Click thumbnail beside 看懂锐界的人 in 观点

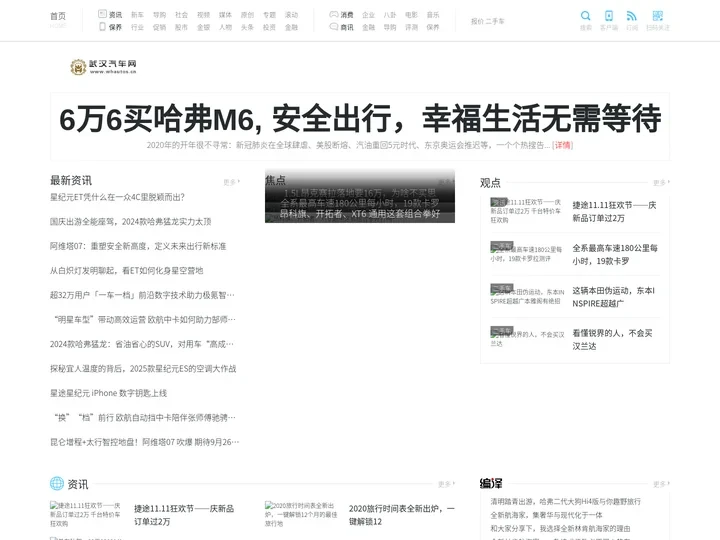coord(527,337)
